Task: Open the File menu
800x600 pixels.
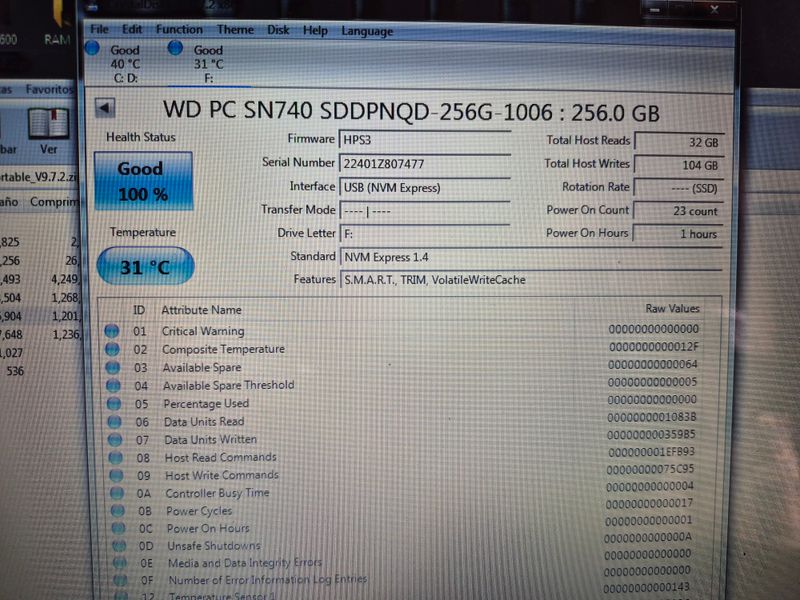Action: click(99, 30)
